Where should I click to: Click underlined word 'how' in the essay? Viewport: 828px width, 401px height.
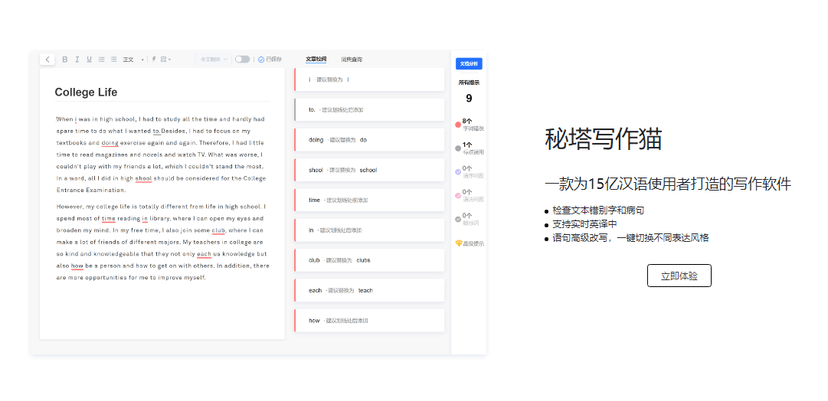pyautogui.click(x=77, y=266)
